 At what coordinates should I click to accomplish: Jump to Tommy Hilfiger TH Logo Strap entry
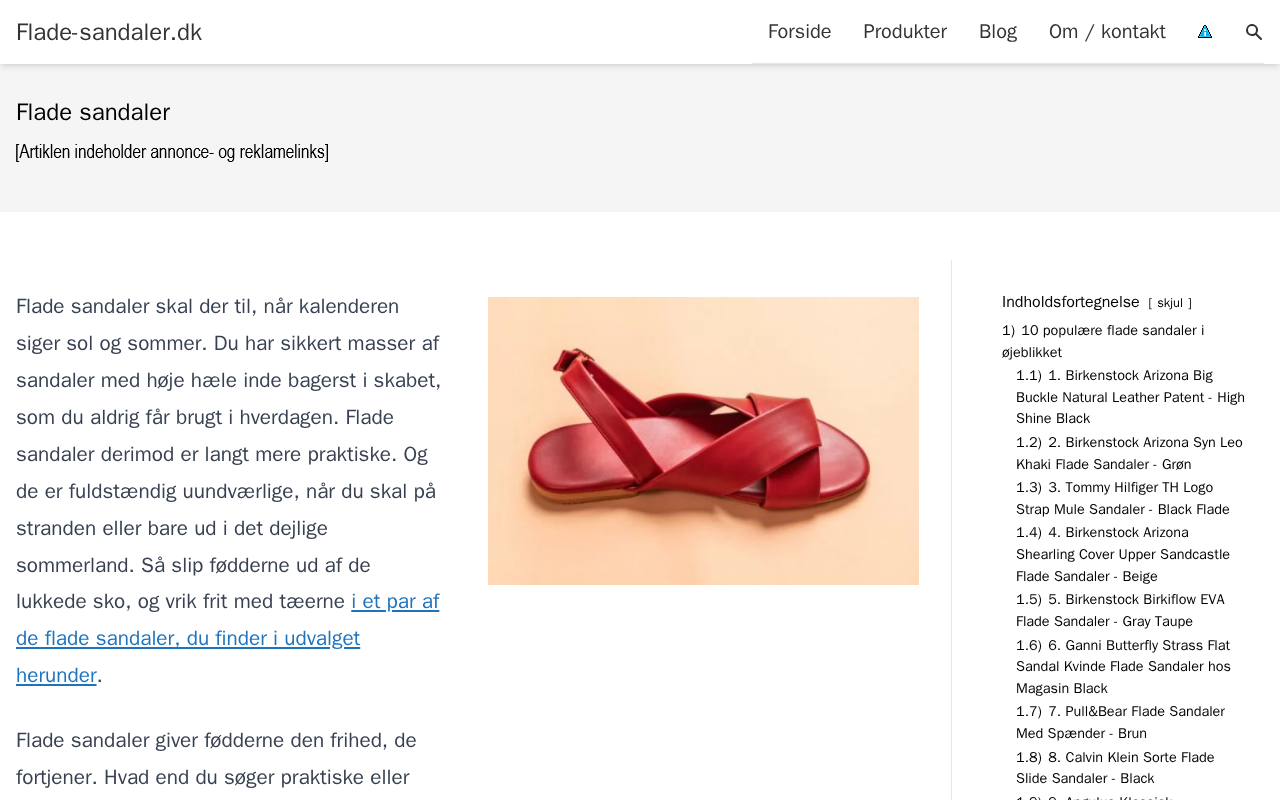1123,498
